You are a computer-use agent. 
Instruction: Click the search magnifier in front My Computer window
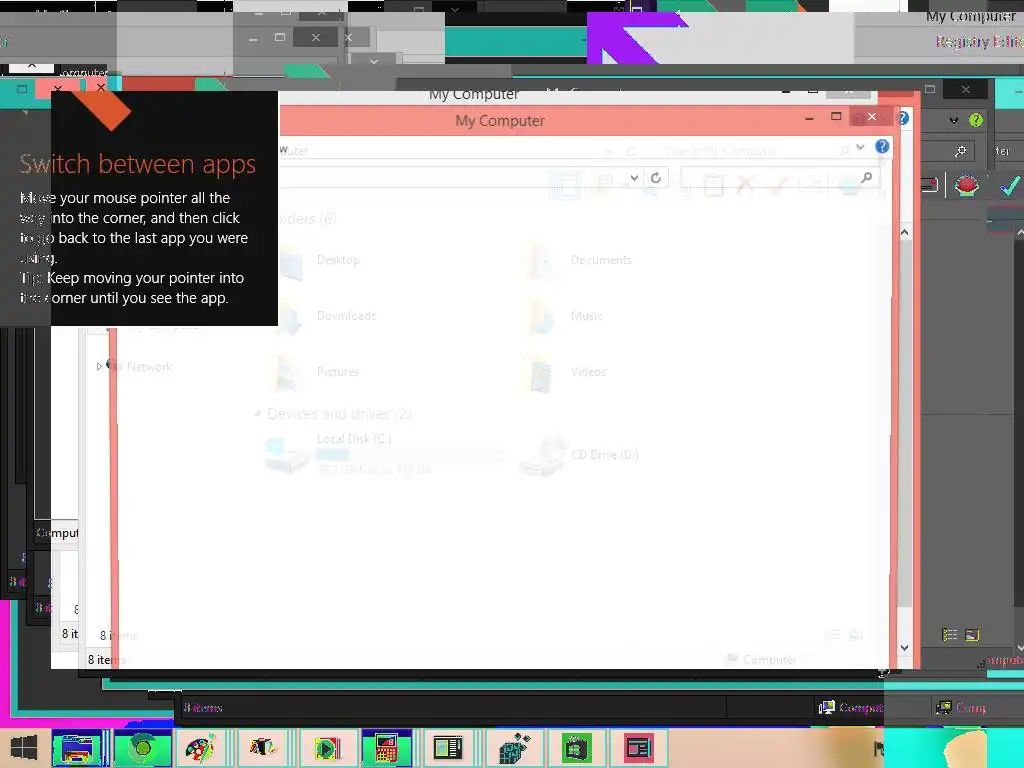click(x=867, y=178)
